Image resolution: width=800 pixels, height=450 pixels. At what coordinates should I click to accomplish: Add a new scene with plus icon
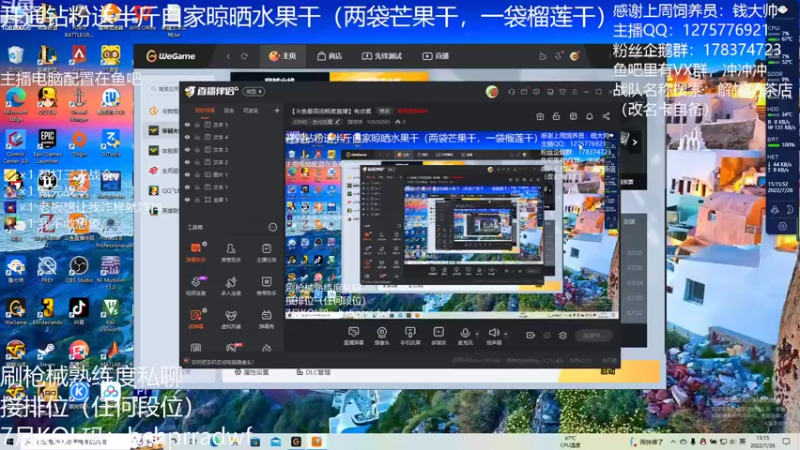click(x=277, y=110)
